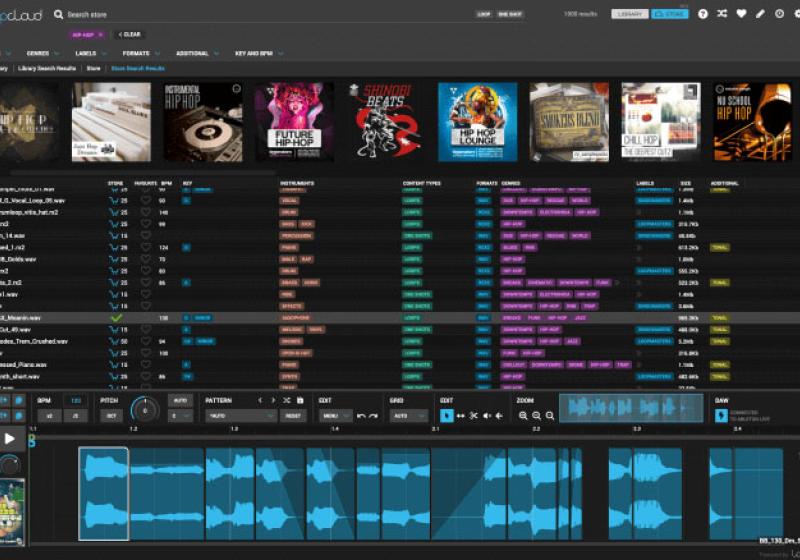Switch to the Store tab
This screenshot has width=800, height=560.
tap(670, 14)
